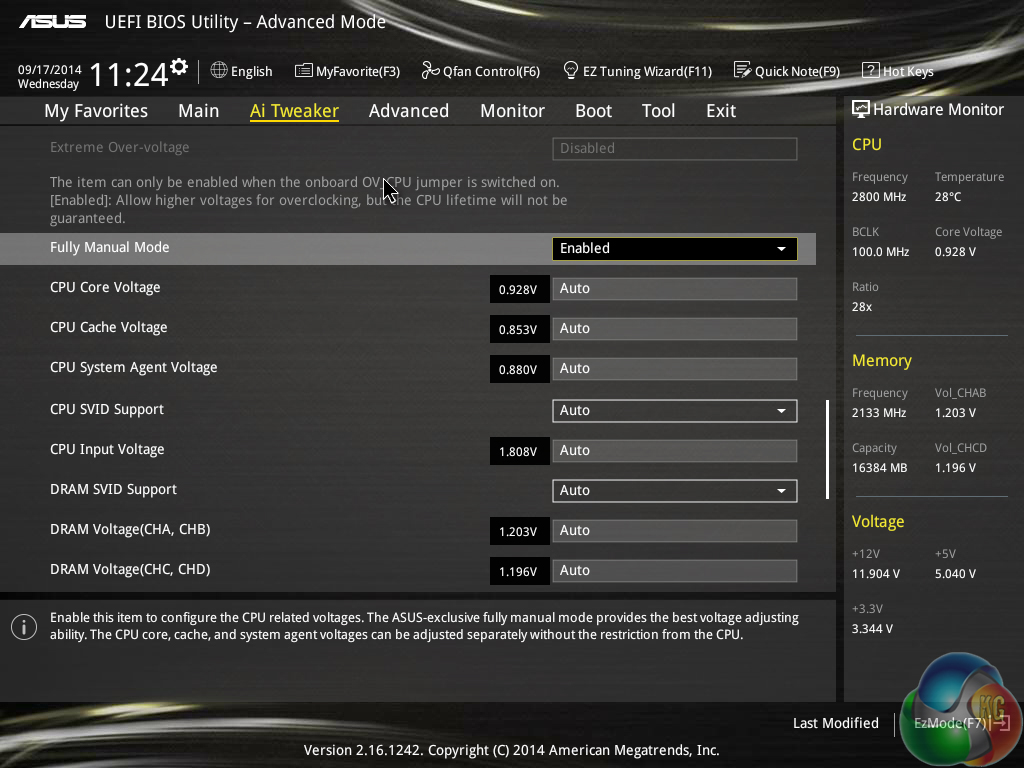Click the 1.196V DRAM voltage readout box
The width and height of the screenshot is (1024, 768).
tap(519, 571)
